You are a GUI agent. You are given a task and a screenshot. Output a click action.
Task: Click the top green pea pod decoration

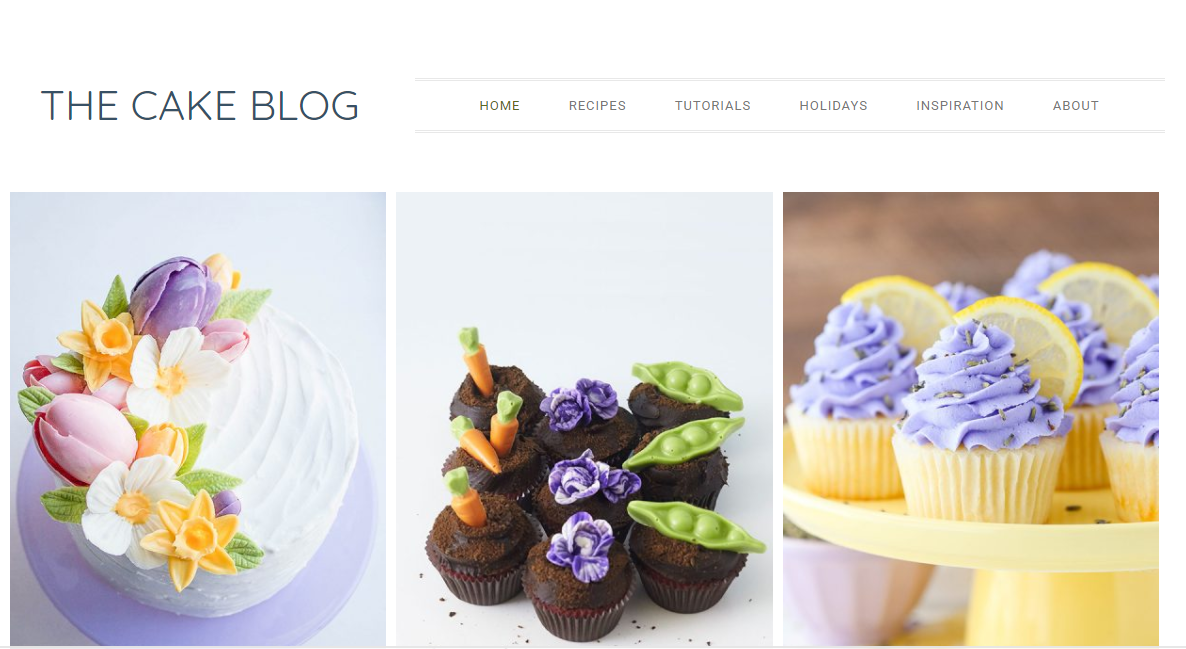(x=687, y=384)
